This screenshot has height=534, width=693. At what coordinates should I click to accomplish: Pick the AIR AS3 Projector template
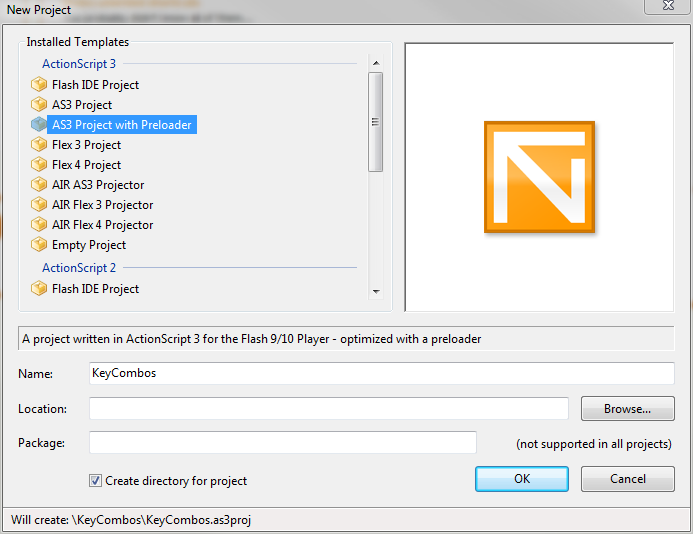coord(98,185)
